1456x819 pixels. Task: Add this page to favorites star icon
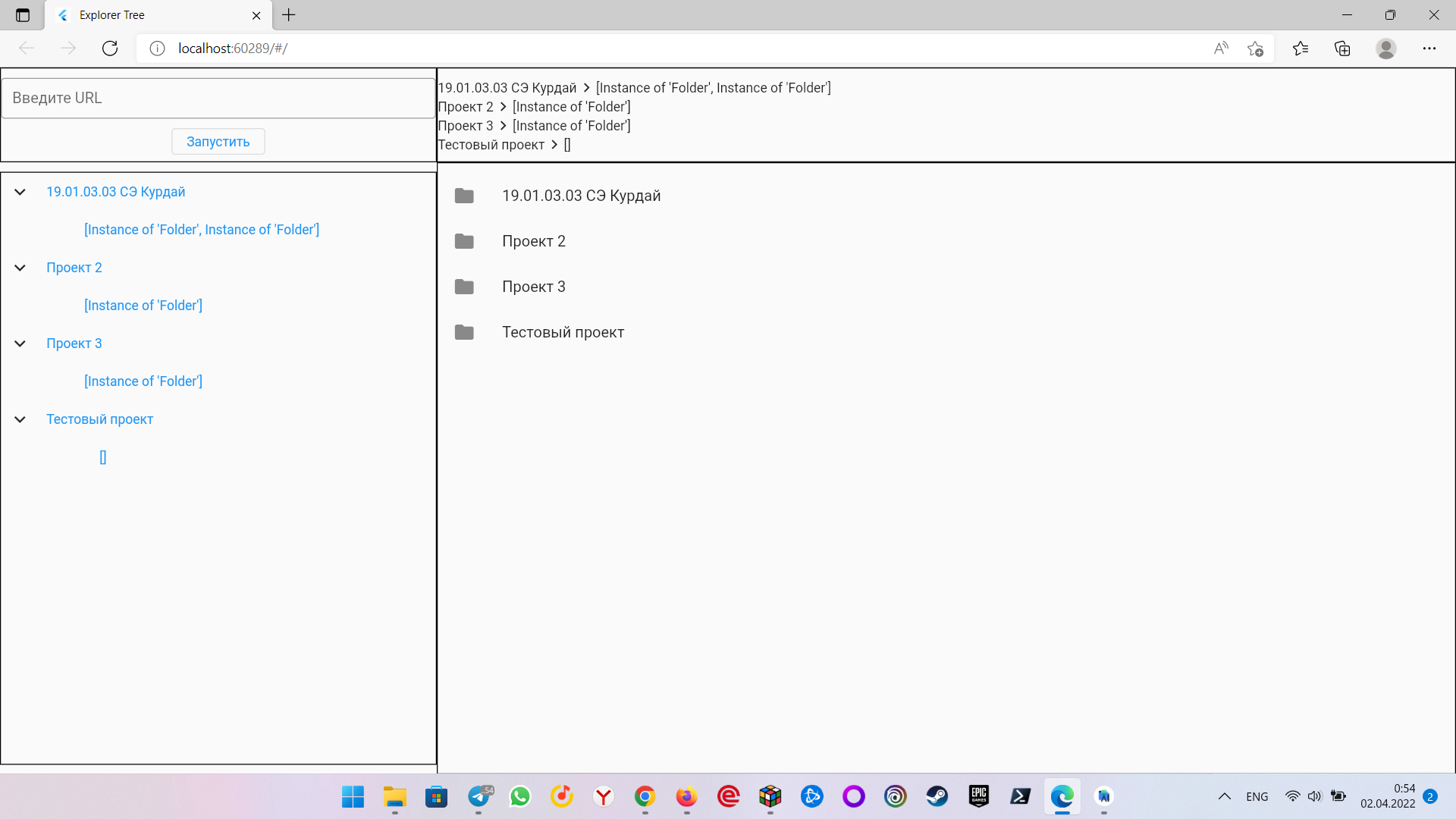1255,49
